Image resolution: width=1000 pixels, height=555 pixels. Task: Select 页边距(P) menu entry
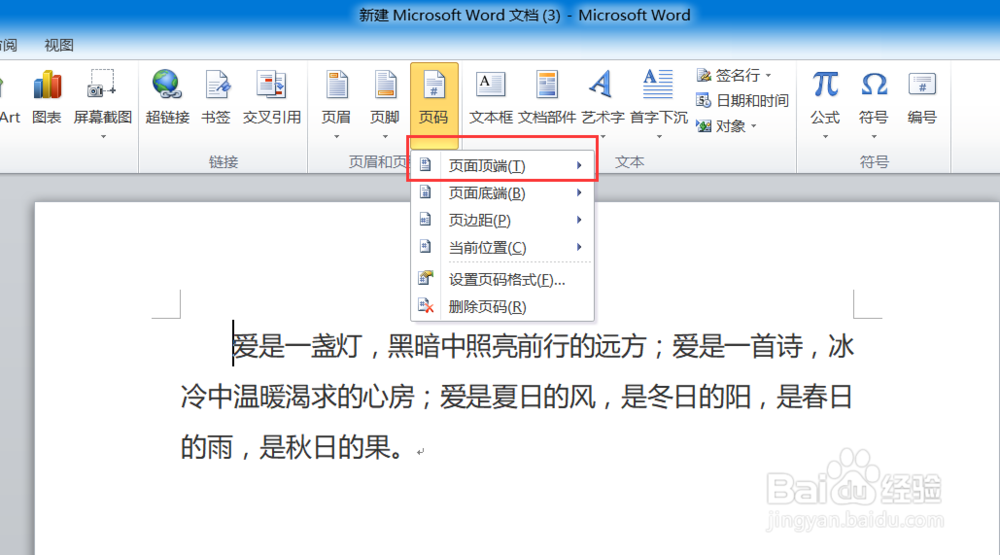coord(503,220)
